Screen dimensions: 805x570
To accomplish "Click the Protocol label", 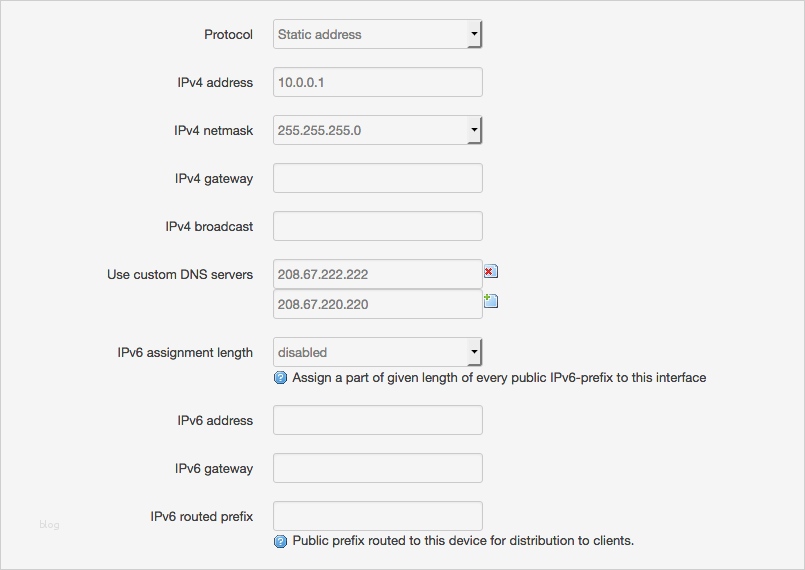I will coord(228,34).
